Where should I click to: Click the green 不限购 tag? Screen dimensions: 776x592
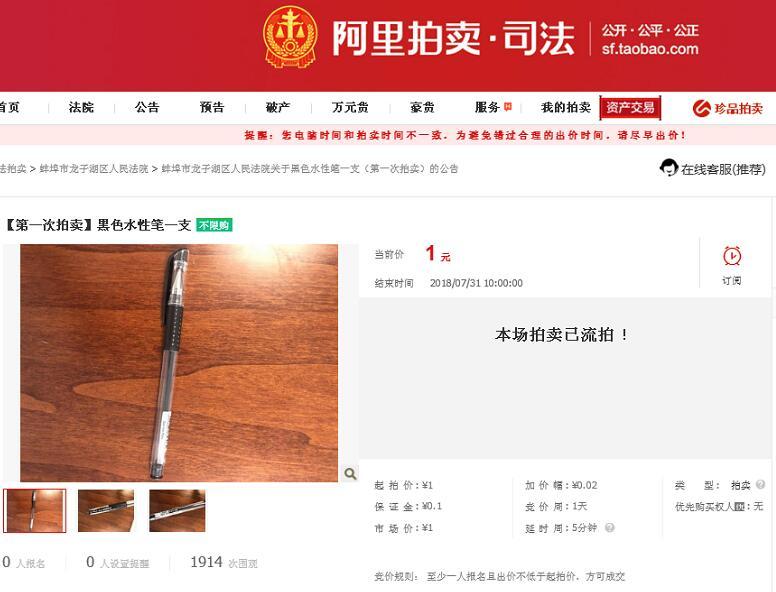pos(214,225)
